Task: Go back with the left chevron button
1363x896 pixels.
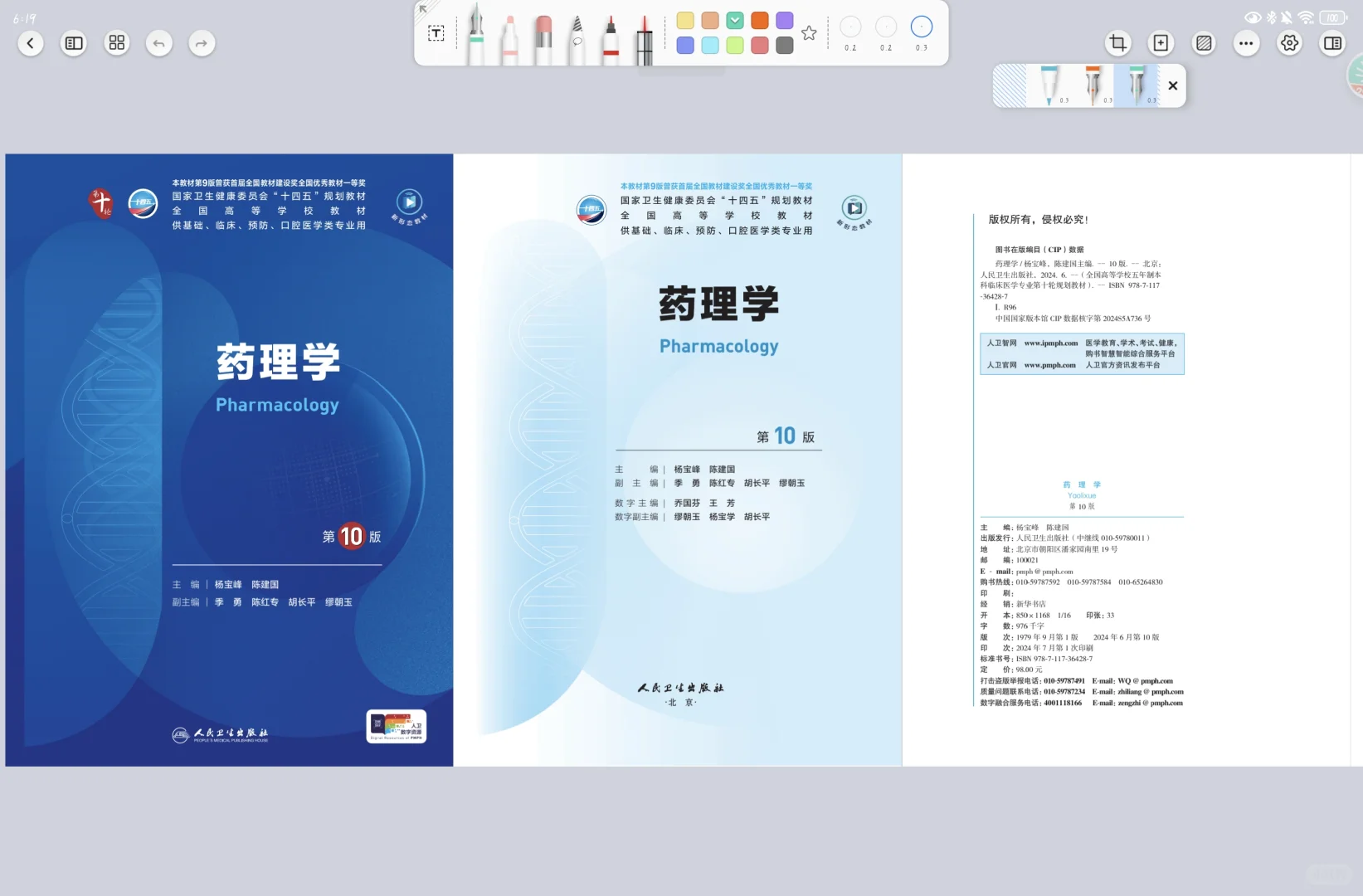Action: [x=31, y=43]
